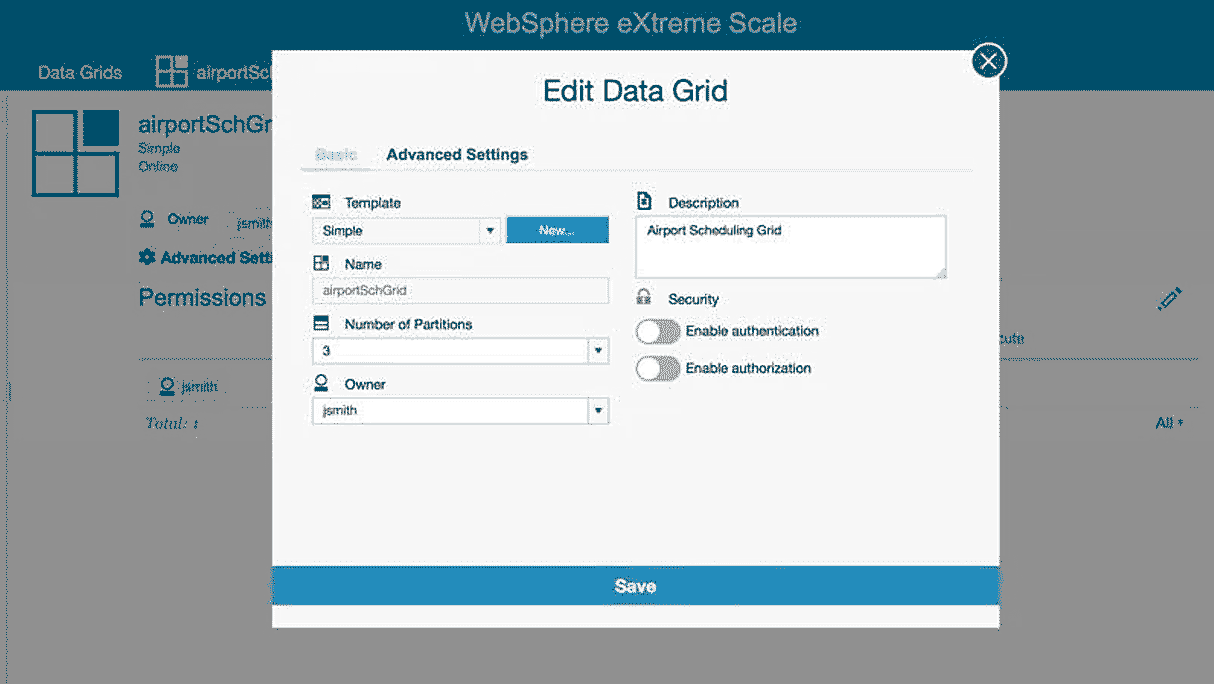Open the Template dropdown showing Simple
This screenshot has height=684, width=1214.
coord(406,230)
